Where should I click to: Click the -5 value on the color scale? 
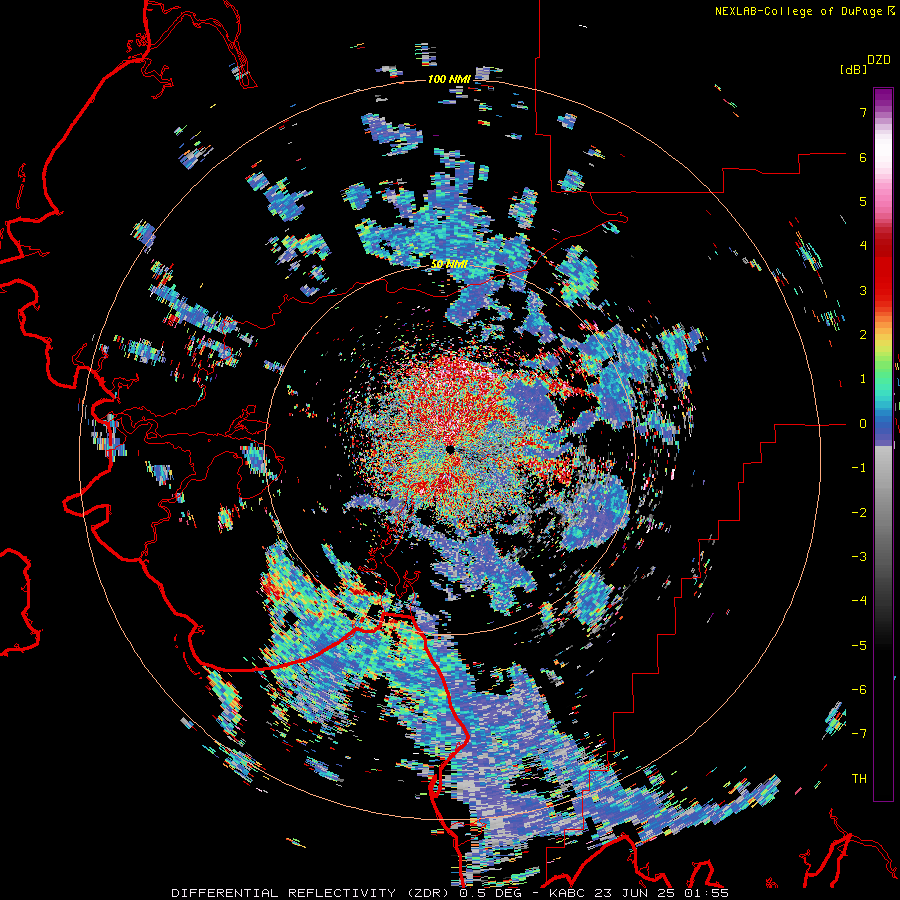pyautogui.click(x=859, y=645)
